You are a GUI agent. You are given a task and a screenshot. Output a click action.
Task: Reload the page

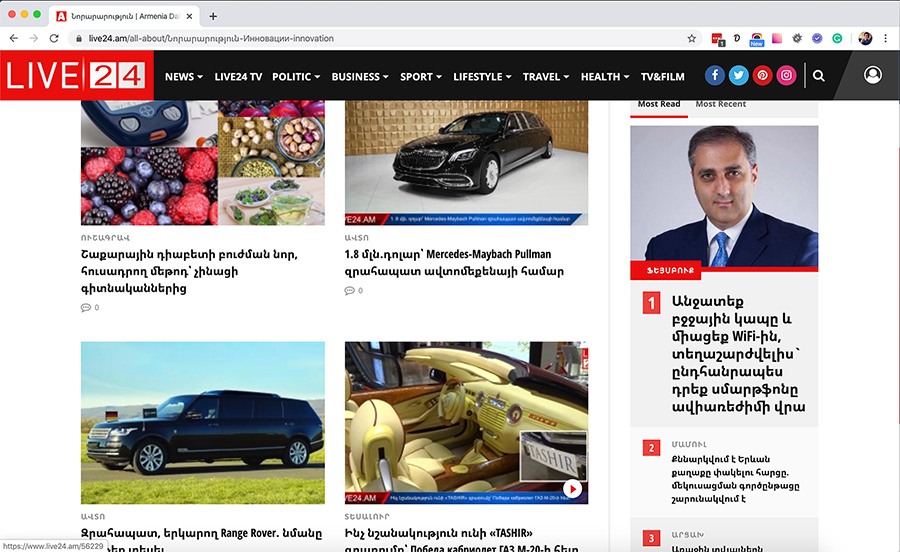(54, 38)
